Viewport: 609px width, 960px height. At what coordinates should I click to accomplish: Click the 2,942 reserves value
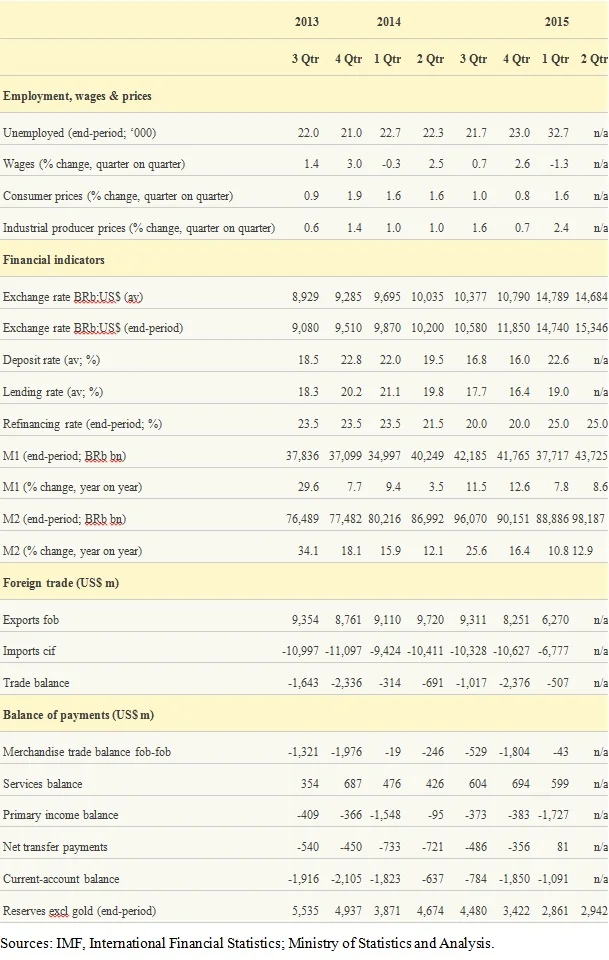tap(594, 911)
